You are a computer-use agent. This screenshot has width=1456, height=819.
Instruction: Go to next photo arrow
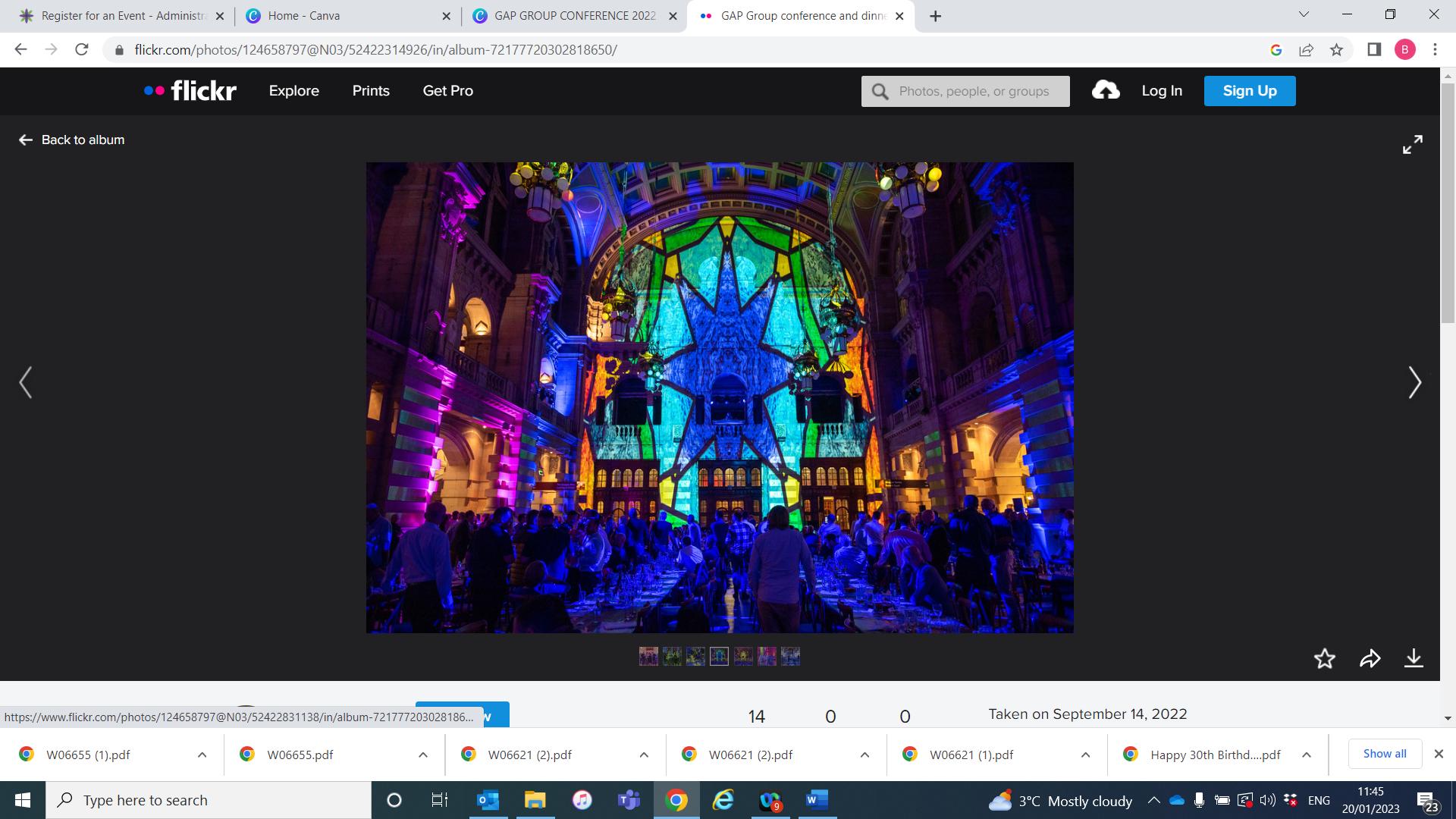pyautogui.click(x=1414, y=382)
